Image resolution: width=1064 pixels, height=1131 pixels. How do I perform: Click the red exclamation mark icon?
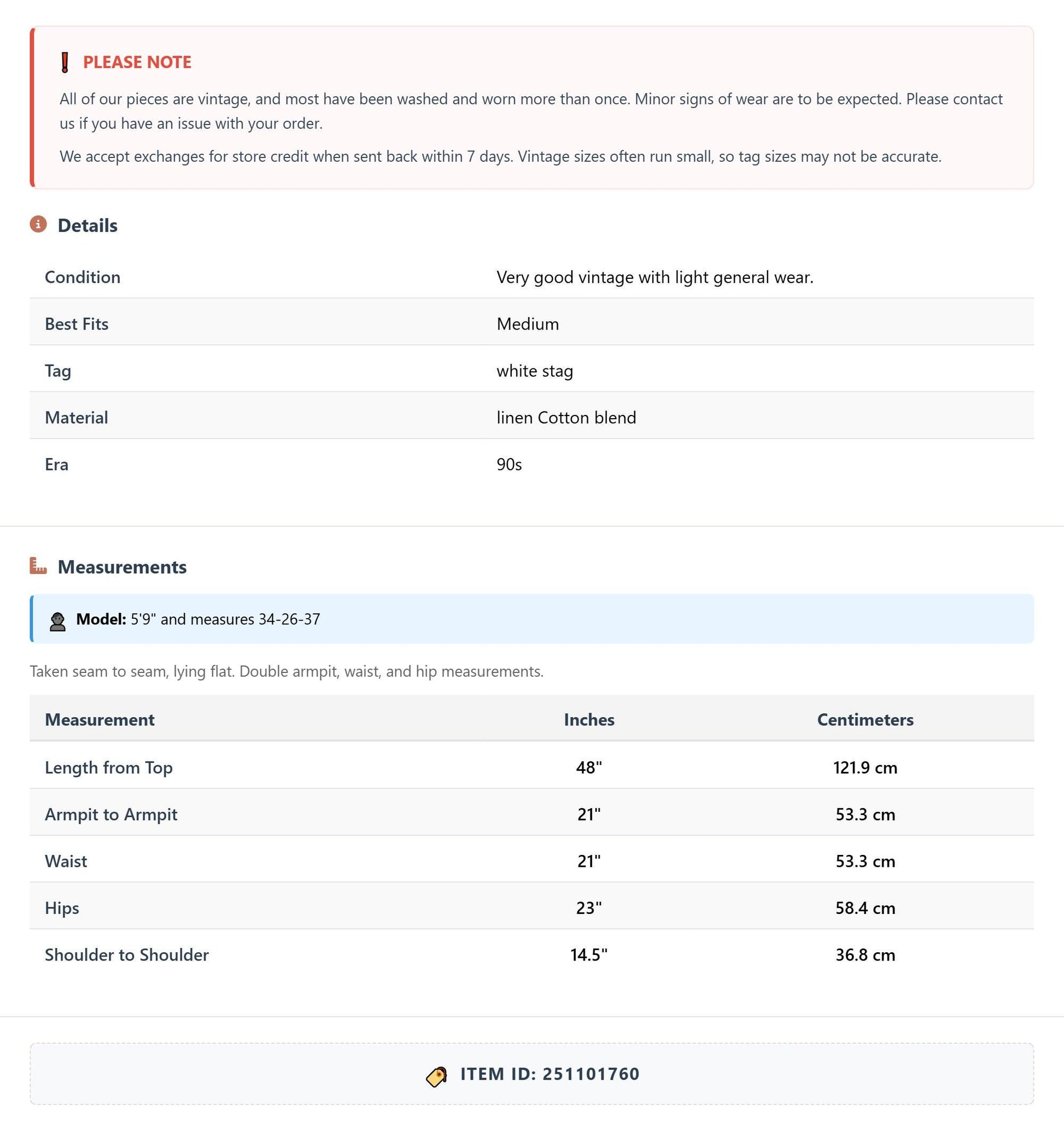(65, 62)
